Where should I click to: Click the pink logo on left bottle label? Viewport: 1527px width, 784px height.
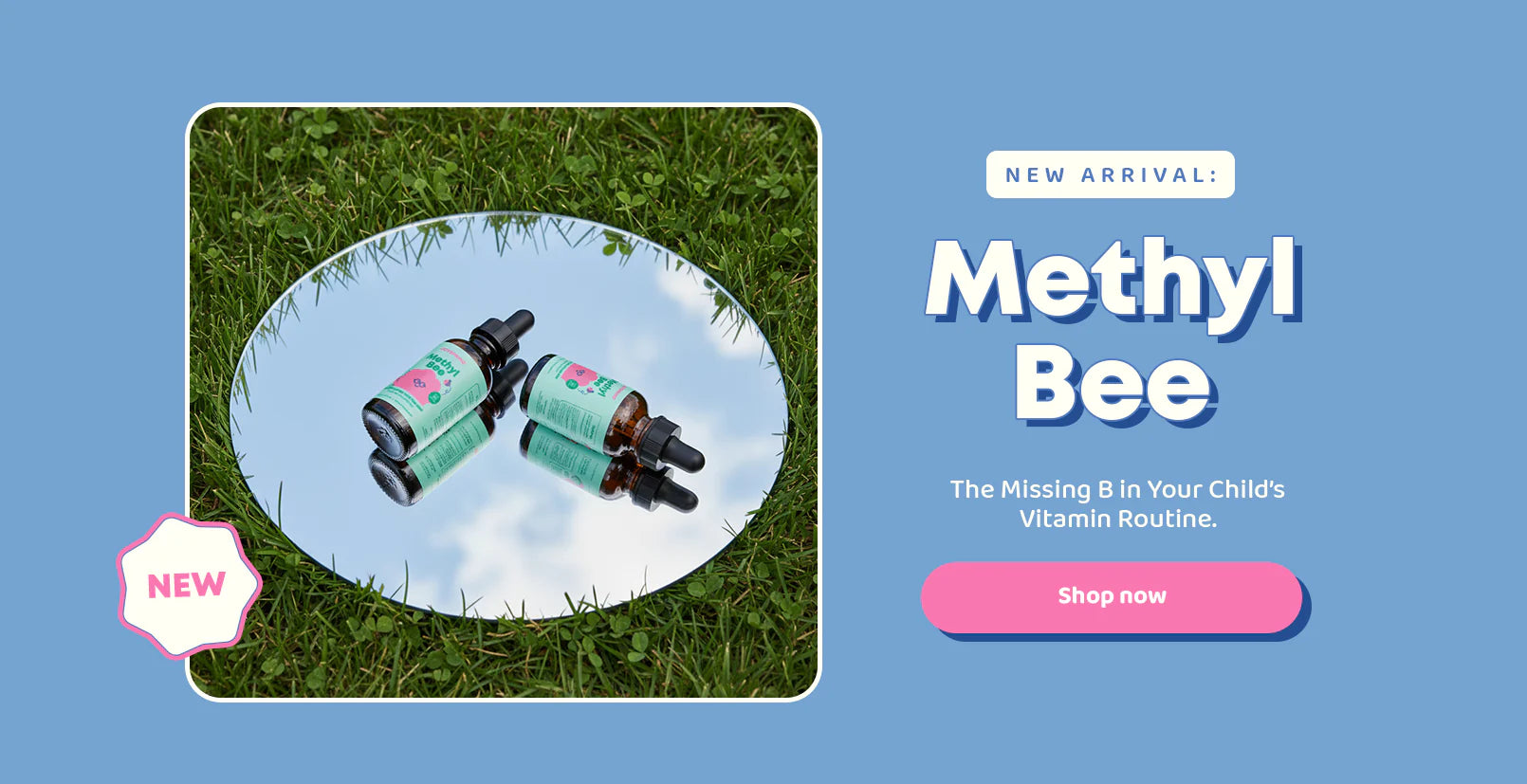pyautogui.click(x=419, y=383)
